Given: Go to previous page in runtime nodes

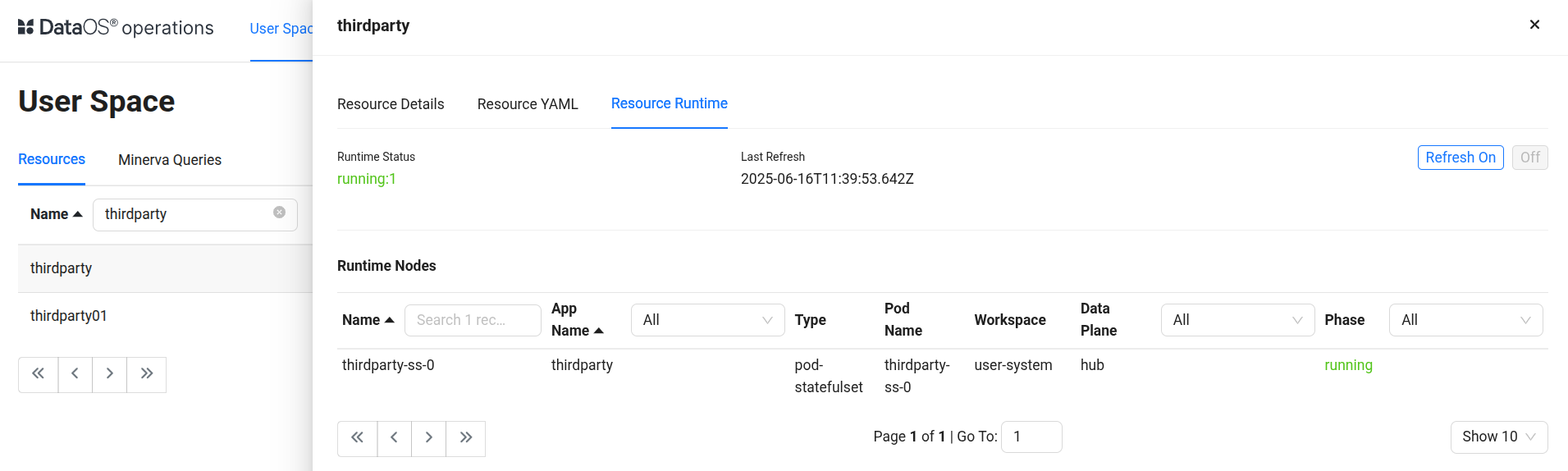Looking at the screenshot, I should click(x=394, y=438).
